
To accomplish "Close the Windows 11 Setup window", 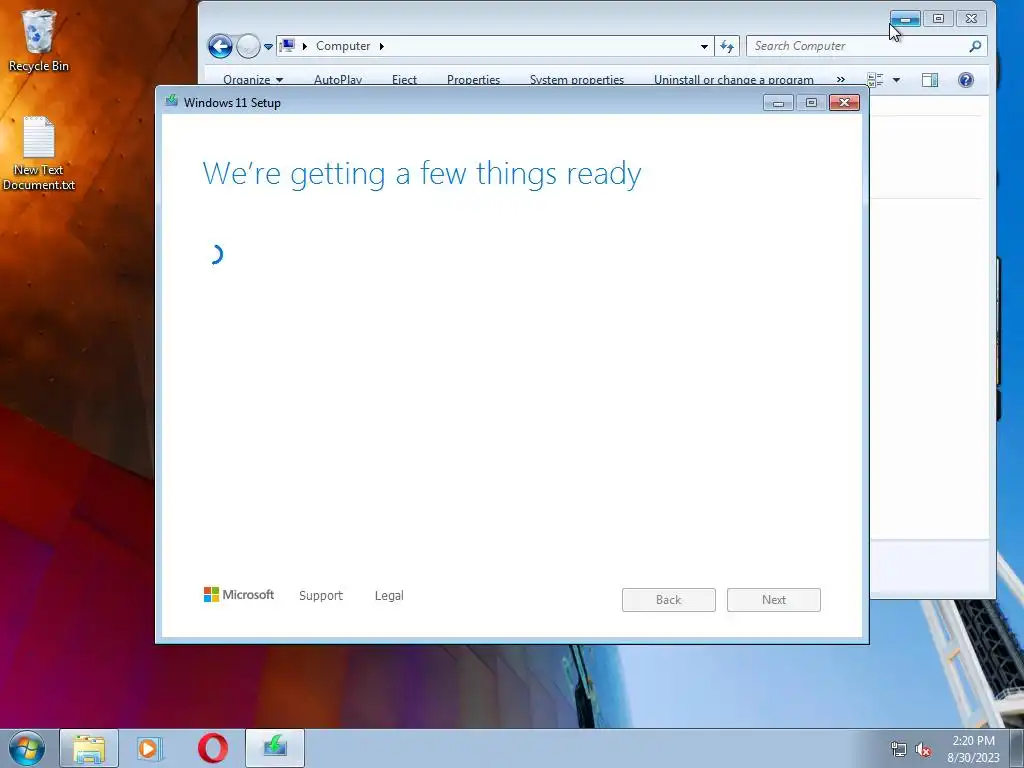I will (x=844, y=103).
